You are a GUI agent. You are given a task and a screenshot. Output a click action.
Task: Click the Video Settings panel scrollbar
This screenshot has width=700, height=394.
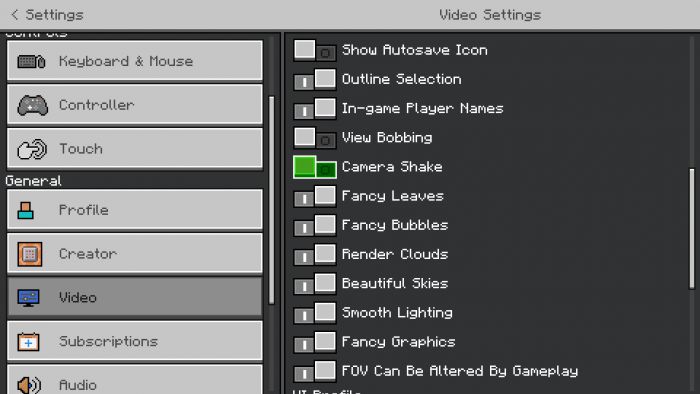(x=692, y=228)
